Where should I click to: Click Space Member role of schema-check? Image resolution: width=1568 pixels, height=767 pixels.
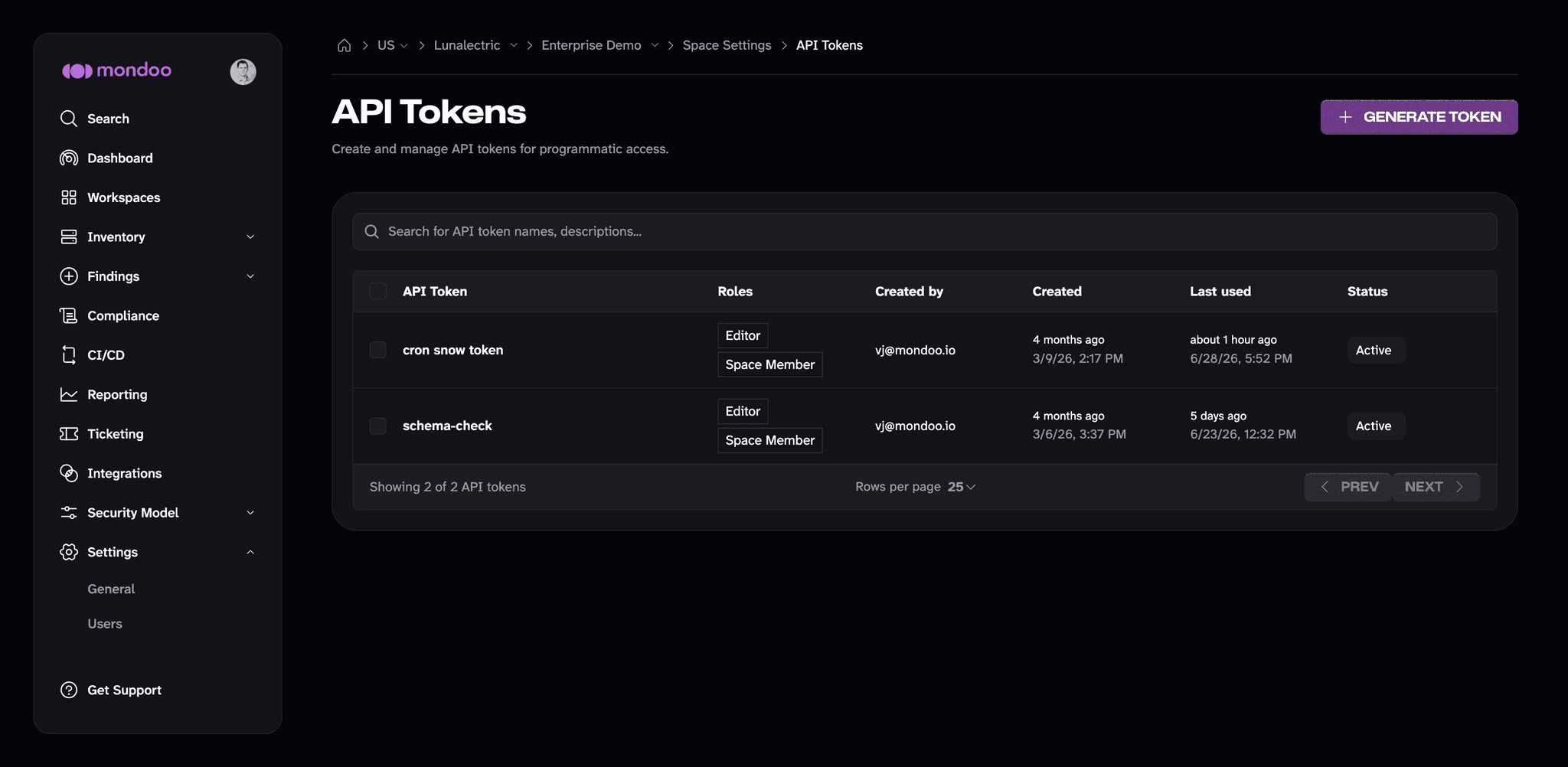pyautogui.click(x=770, y=440)
